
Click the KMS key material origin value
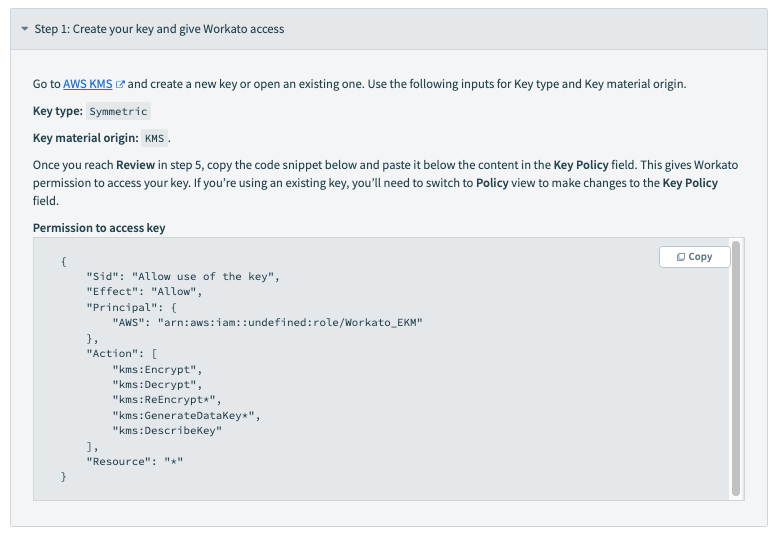pyautogui.click(x=154, y=138)
